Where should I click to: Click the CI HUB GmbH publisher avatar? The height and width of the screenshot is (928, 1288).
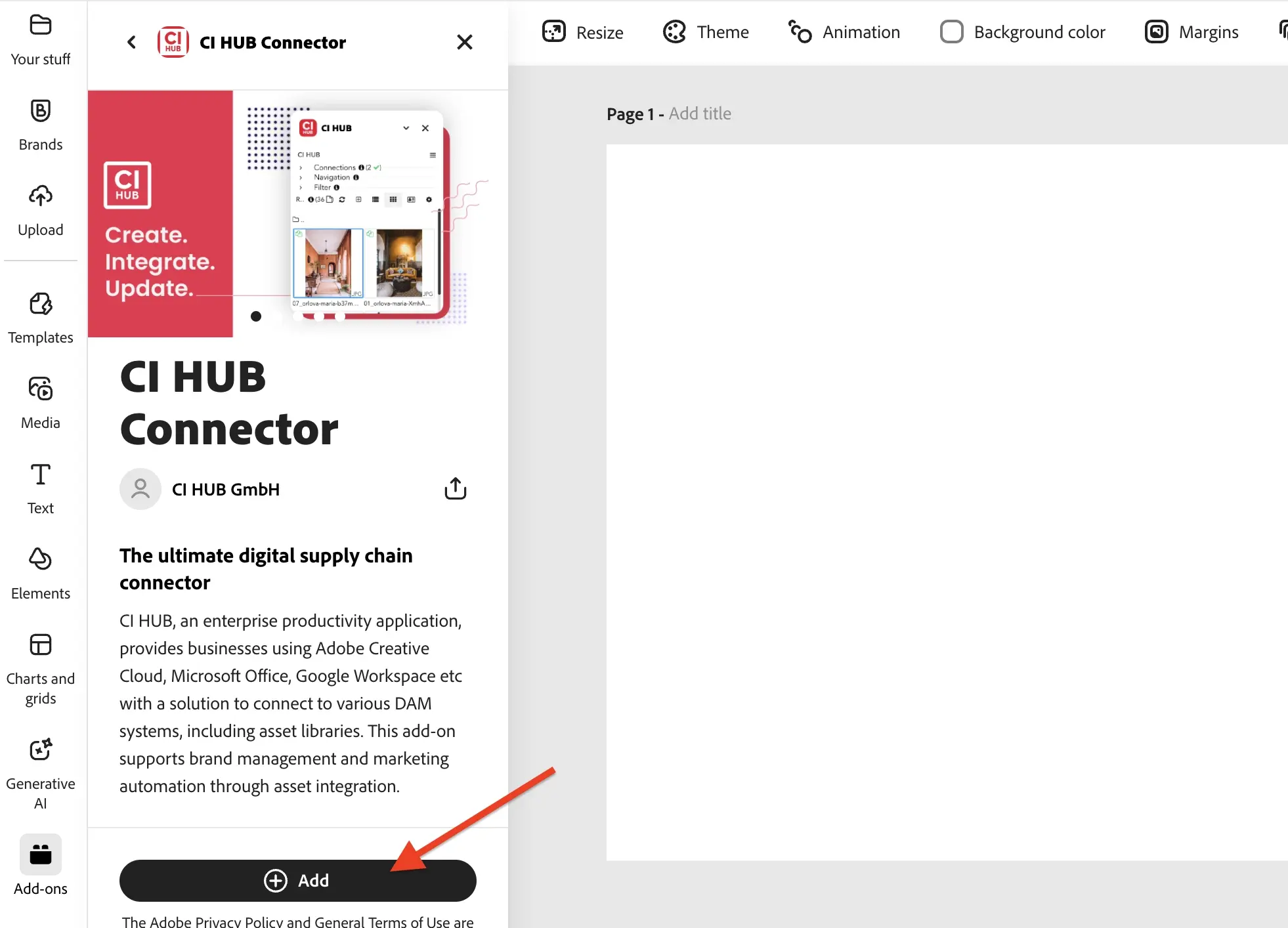pos(140,489)
